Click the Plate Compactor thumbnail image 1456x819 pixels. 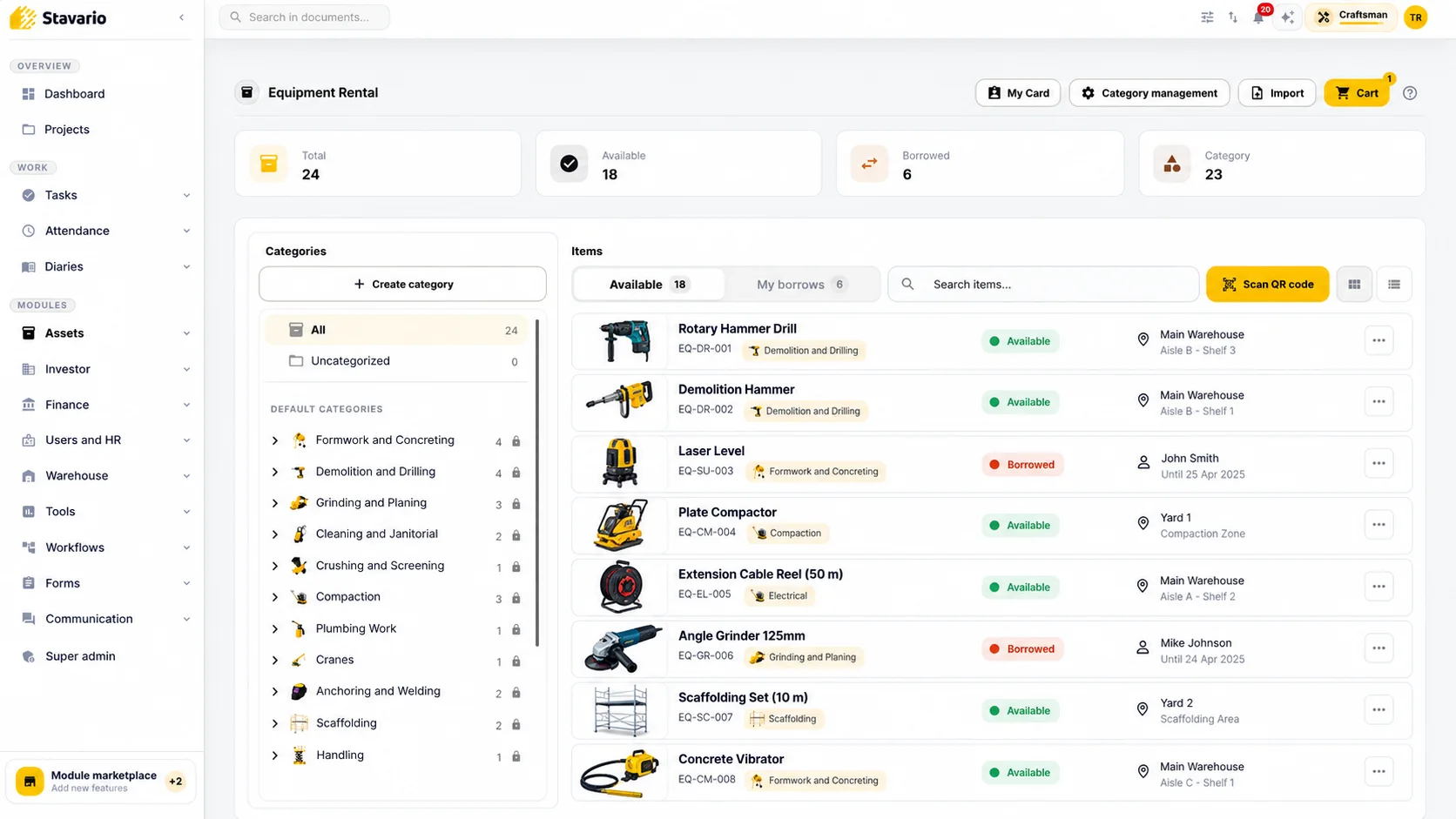tap(621, 525)
